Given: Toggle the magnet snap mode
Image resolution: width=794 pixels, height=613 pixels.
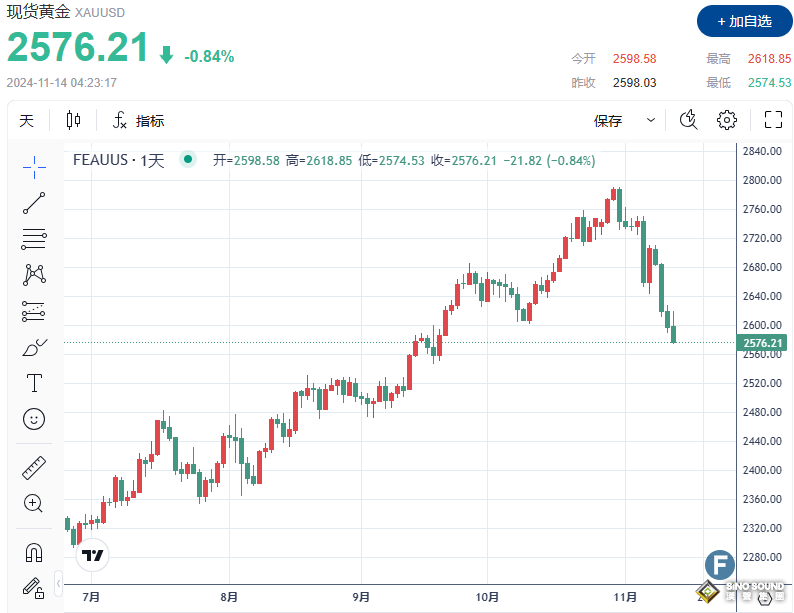Looking at the screenshot, I should [34, 552].
